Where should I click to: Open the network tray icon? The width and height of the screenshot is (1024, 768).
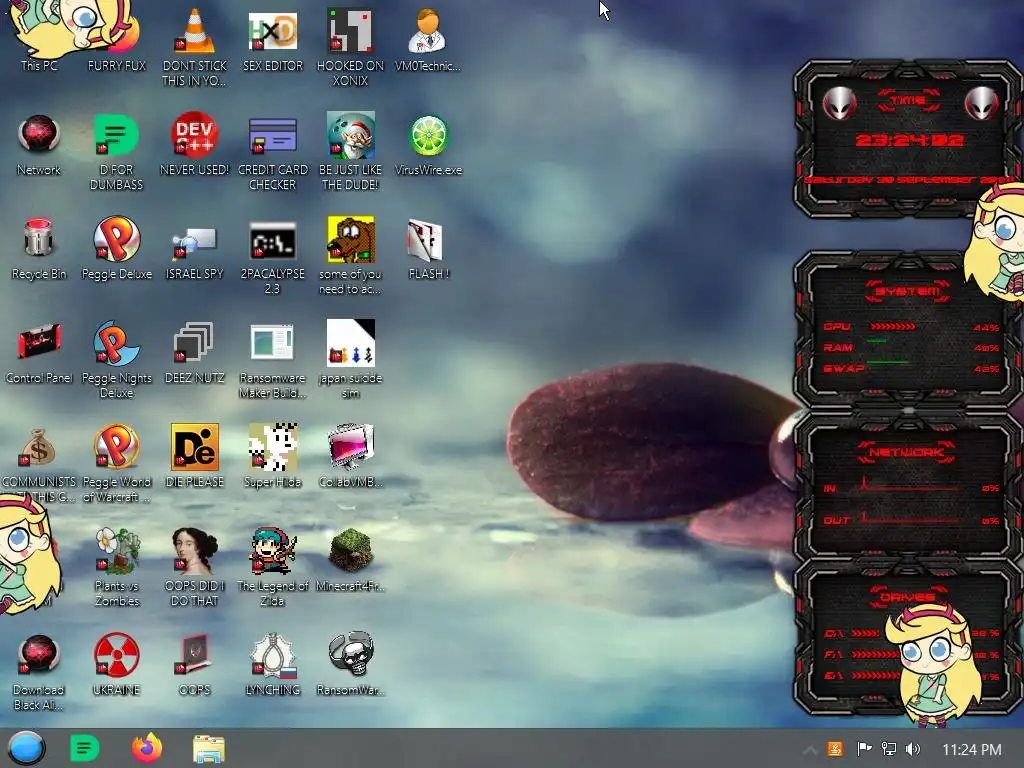888,749
